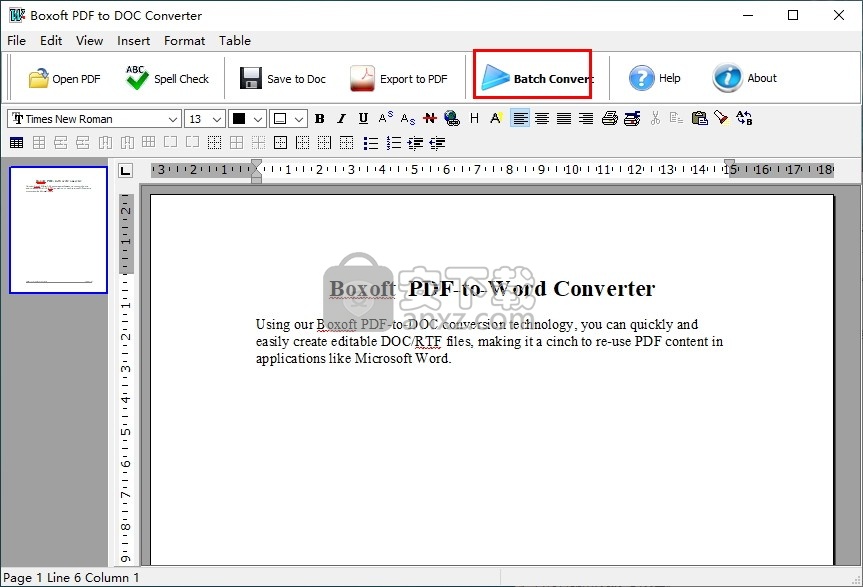Toggle bold formatting
863x587 pixels.
pyautogui.click(x=319, y=118)
